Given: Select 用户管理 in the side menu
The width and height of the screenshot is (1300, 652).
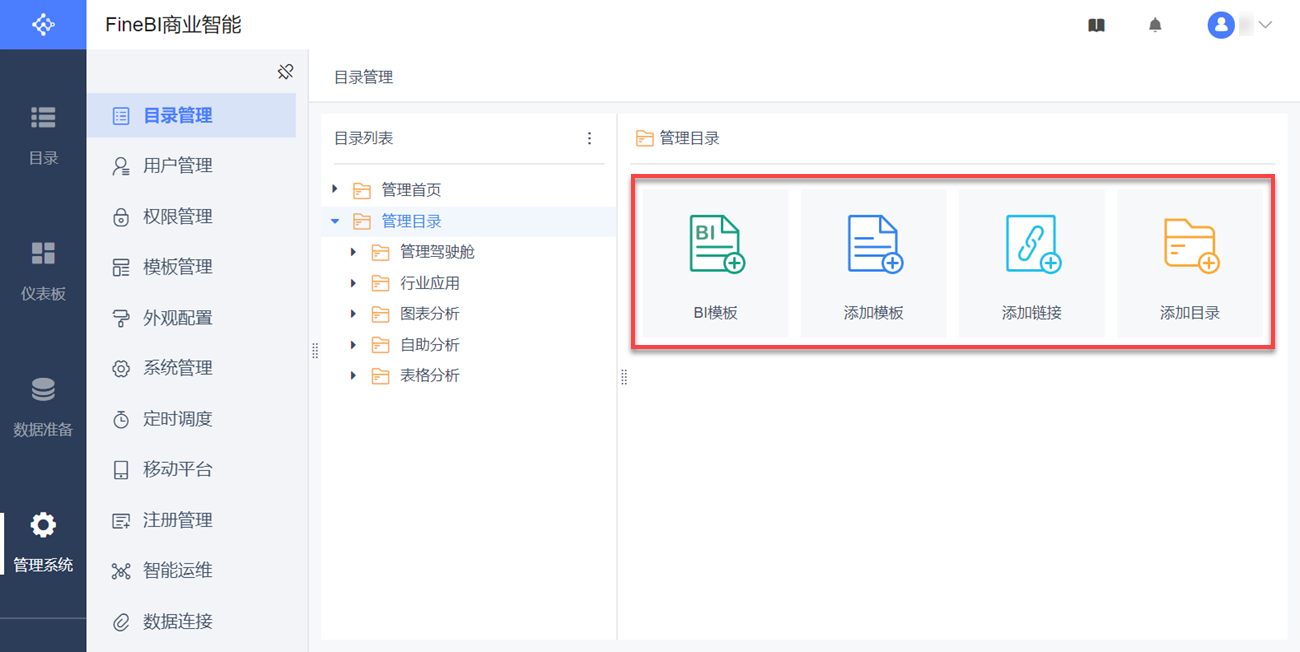Looking at the screenshot, I should point(177,166).
